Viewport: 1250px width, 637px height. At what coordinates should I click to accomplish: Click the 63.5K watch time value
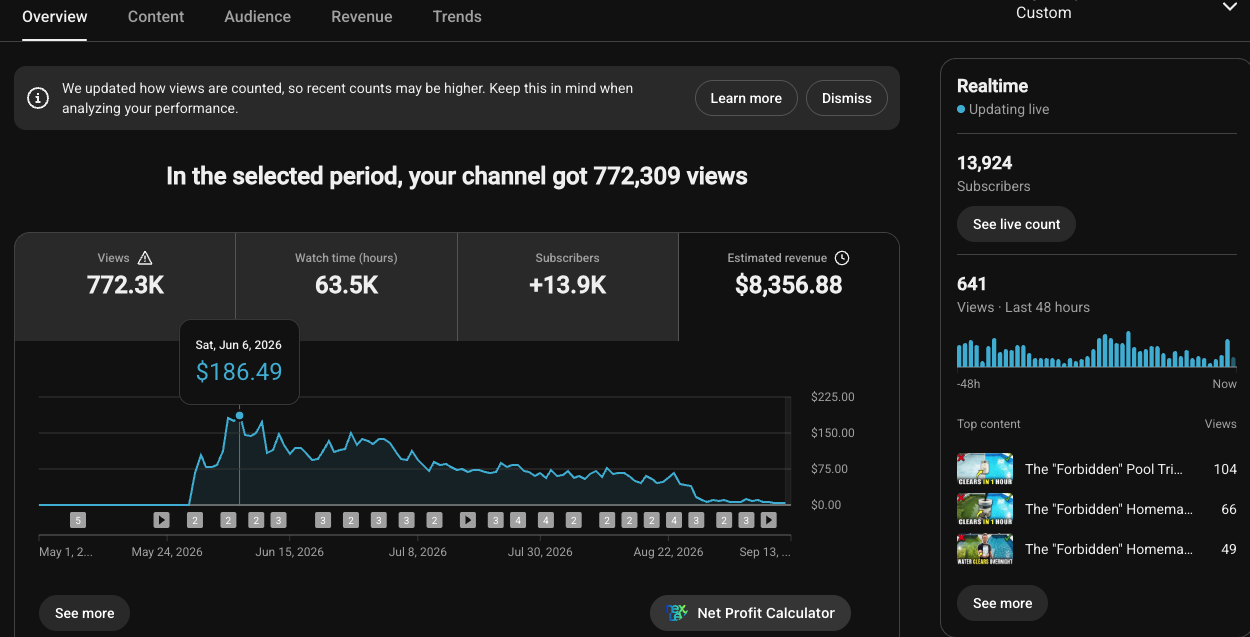pos(346,285)
